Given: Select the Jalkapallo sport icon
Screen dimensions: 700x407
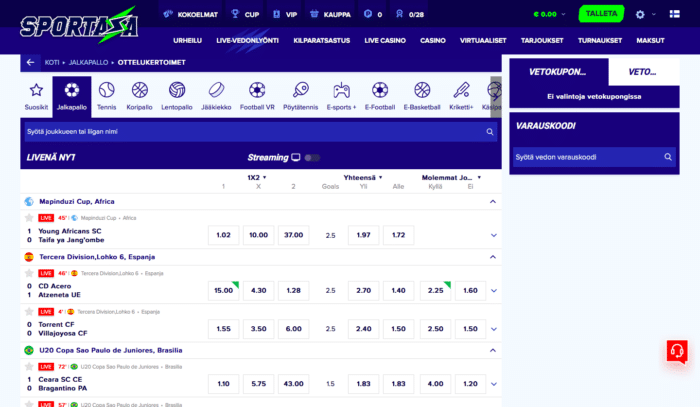Looking at the screenshot, I should [x=72, y=90].
